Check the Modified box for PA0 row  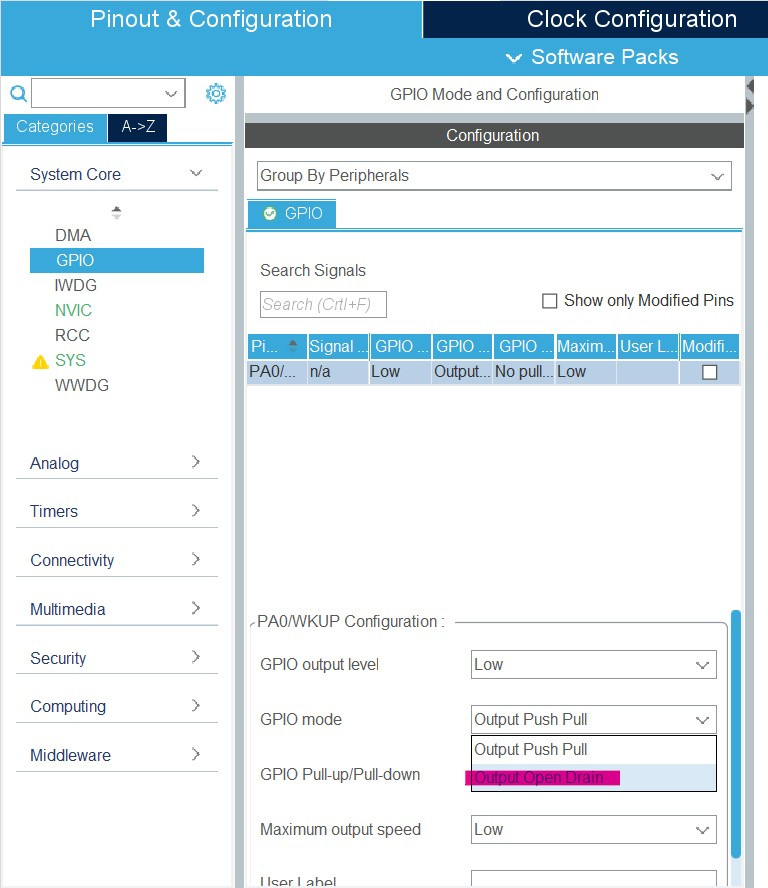(x=710, y=372)
